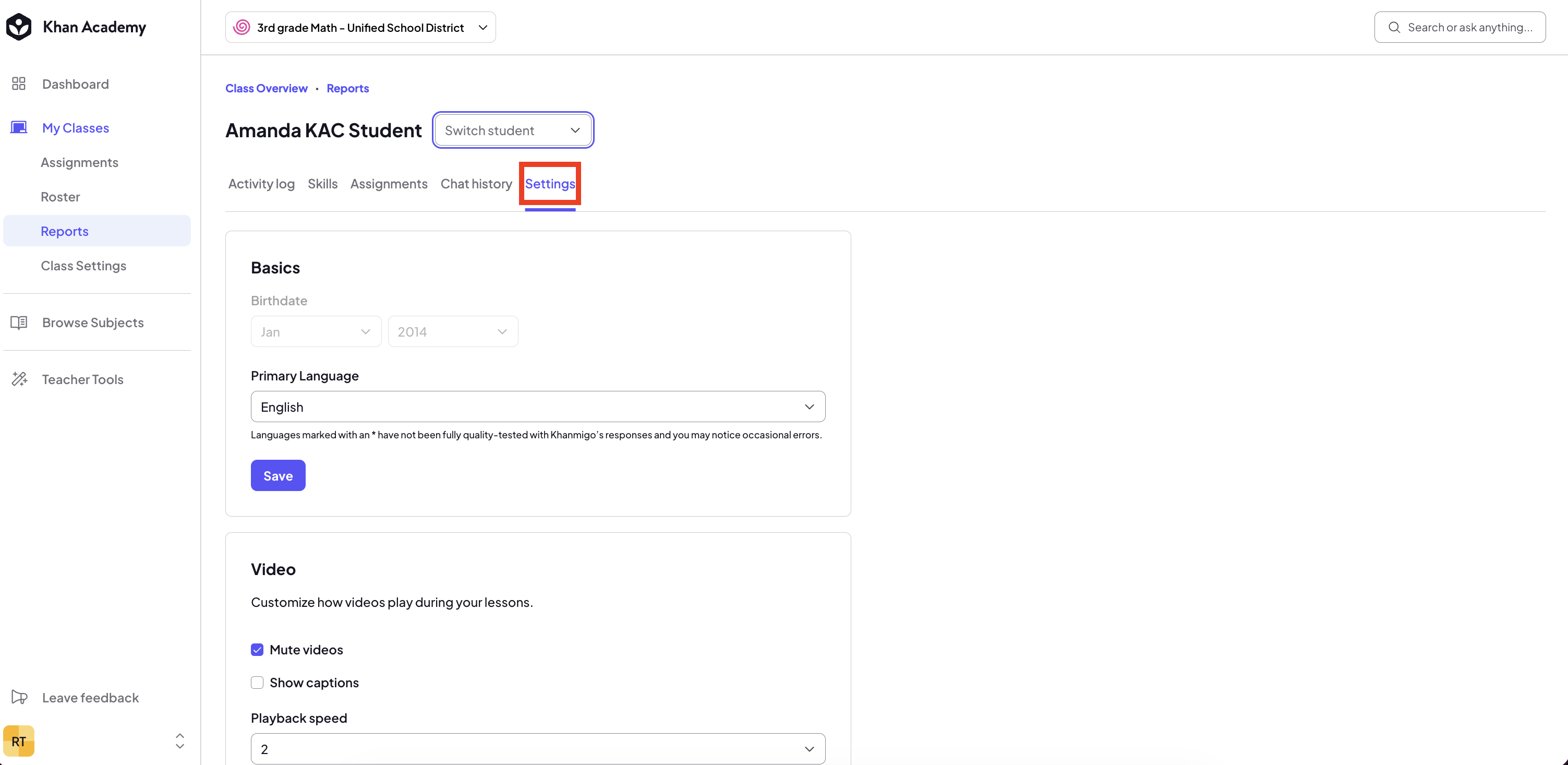Screen dimensions: 1568x765
Task: Click the Leave feedback megaphone icon
Action: (x=19, y=698)
